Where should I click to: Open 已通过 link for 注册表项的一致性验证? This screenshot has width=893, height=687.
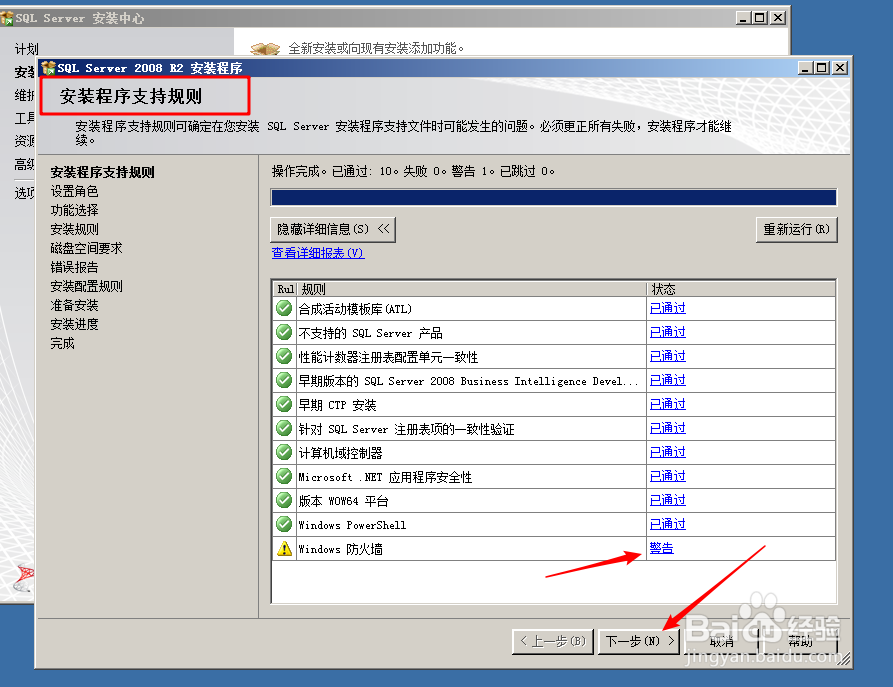click(667, 427)
